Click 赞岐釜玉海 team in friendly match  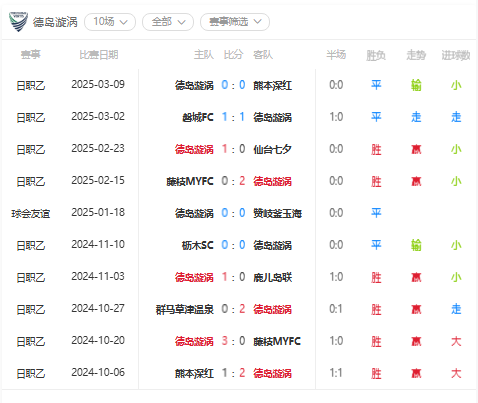pos(277,213)
